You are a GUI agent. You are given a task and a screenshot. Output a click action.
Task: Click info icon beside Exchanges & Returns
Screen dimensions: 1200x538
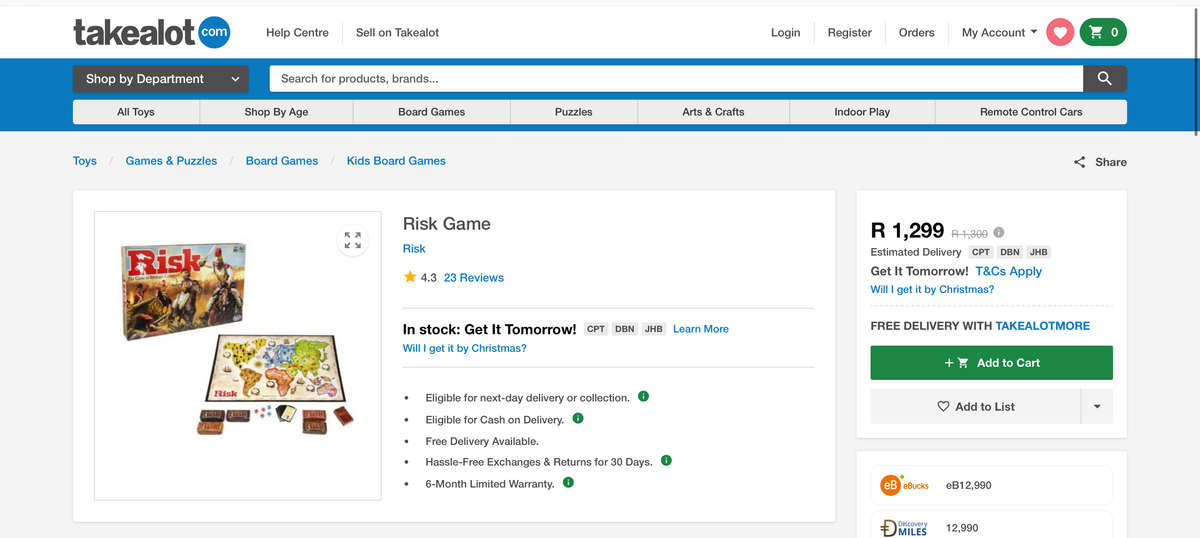(x=666, y=461)
